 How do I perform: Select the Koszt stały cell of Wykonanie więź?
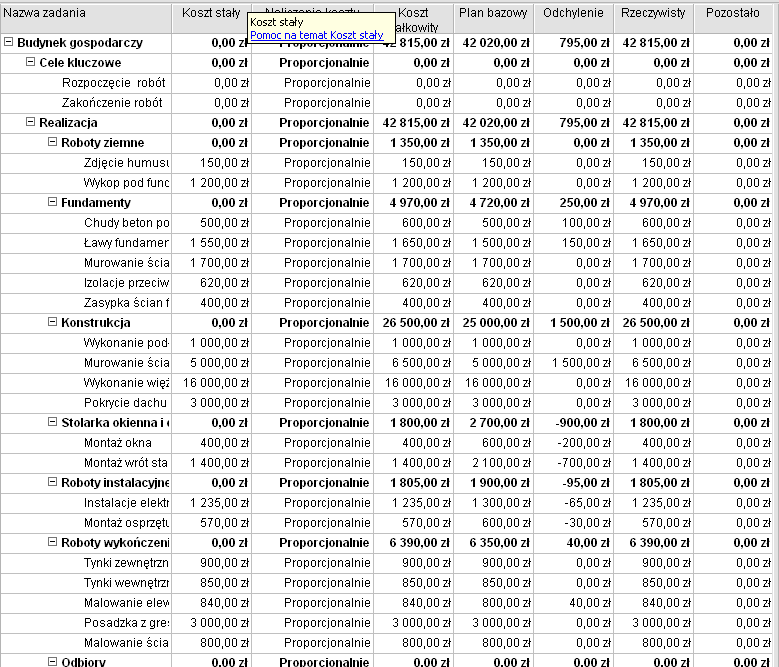click(x=211, y=383)
